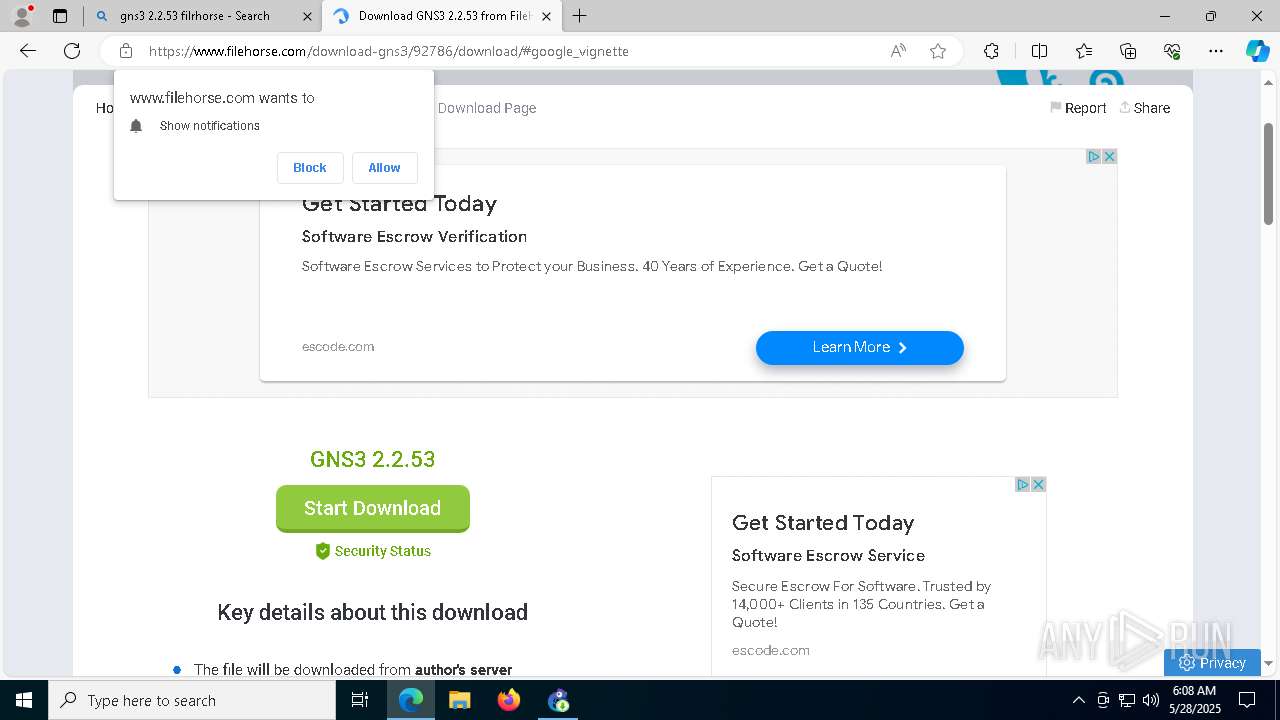Open the AdChoices info icon on the top ad
The width and height of the screenshot is (1280, 720).
[1094, 156]
